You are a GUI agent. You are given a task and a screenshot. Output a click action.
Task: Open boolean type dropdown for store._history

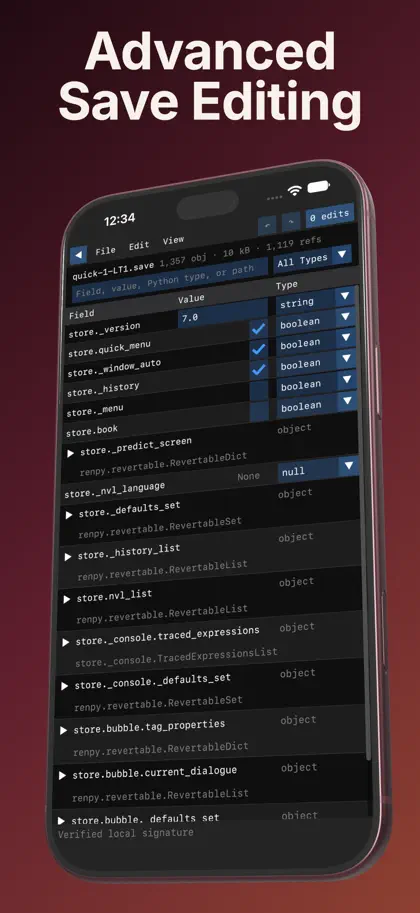coord(316,362)
